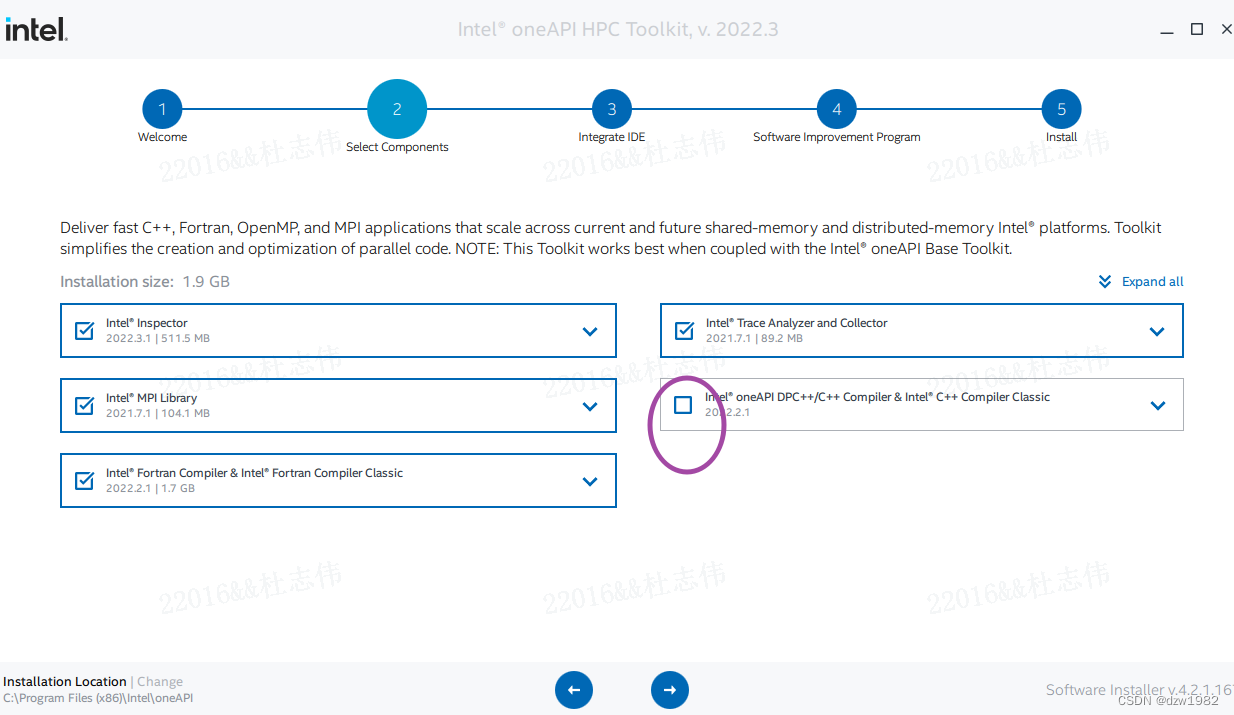This screenshot has height=715, width=1234.
Task: Click Change installation location link
Action: point(160,682)
